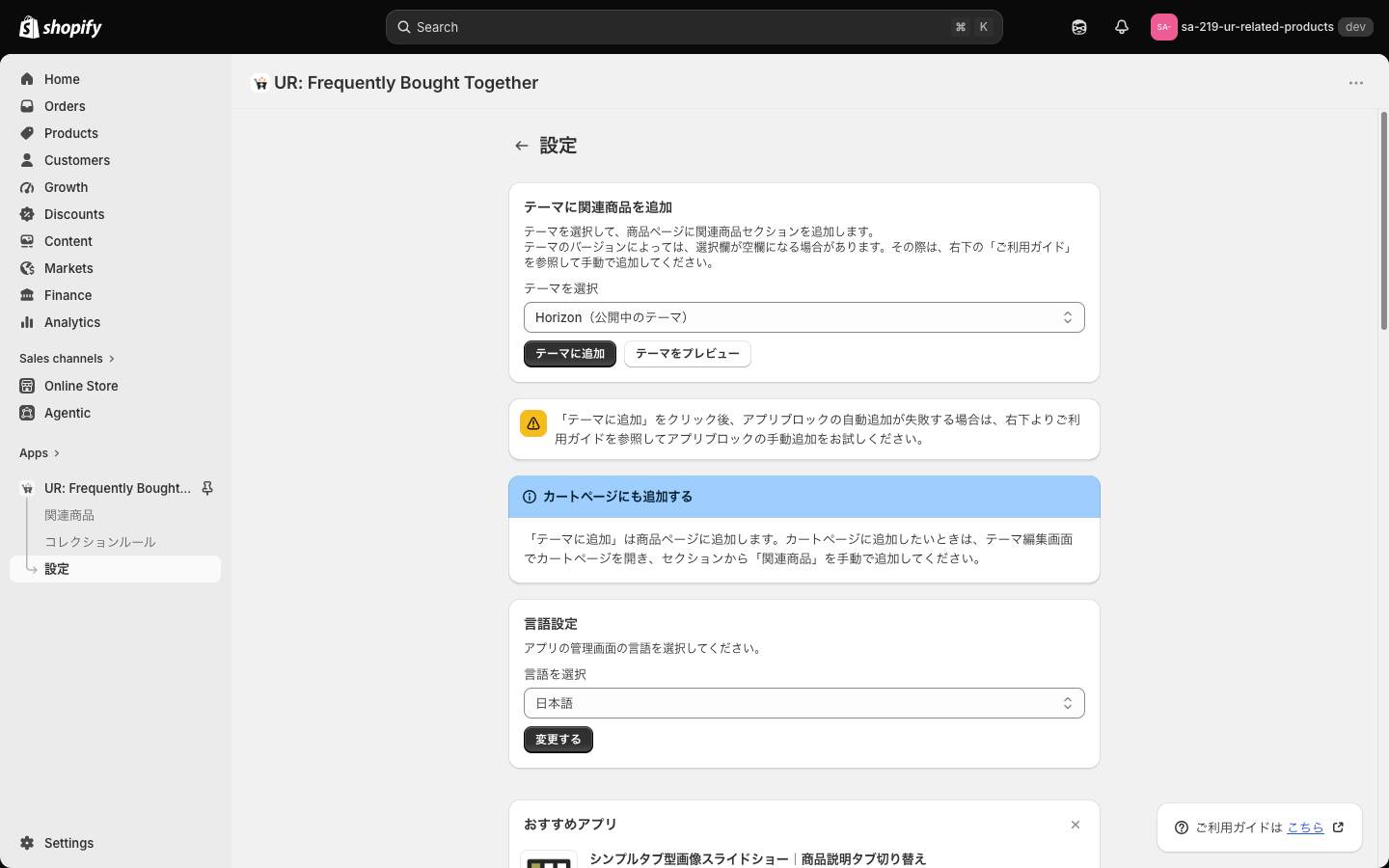
Task: Focus the Search field
Action: [x=694, y=27]
